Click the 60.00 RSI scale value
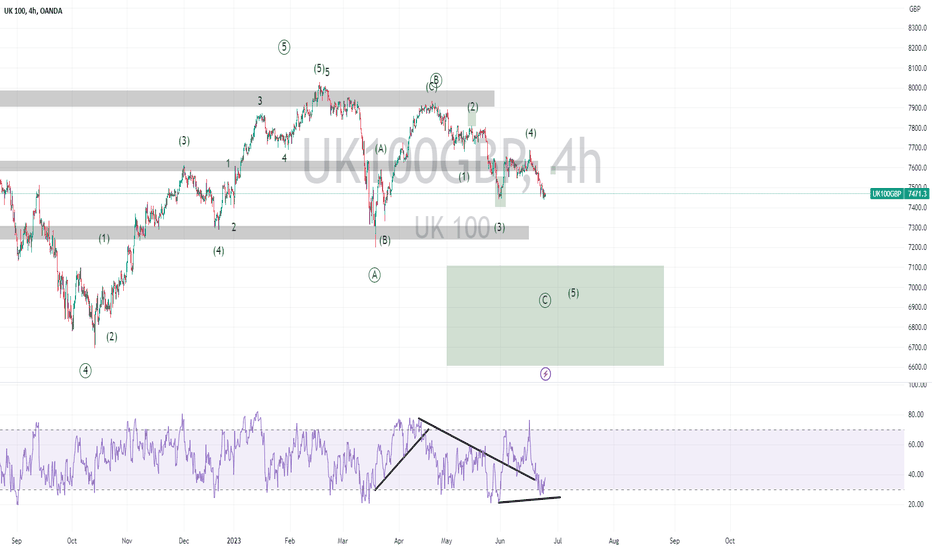The image size is (932, 550). tap(916, 445)
